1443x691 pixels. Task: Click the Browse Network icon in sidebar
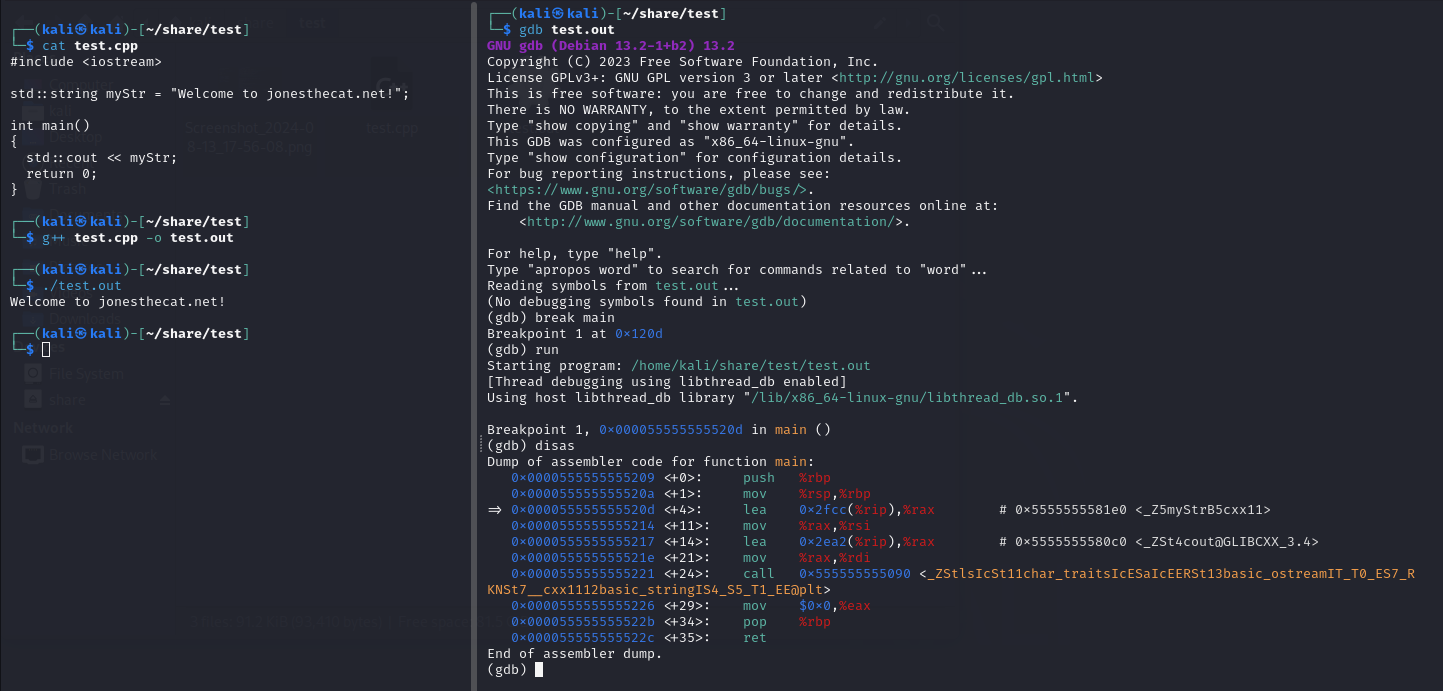tap(33, 455)
